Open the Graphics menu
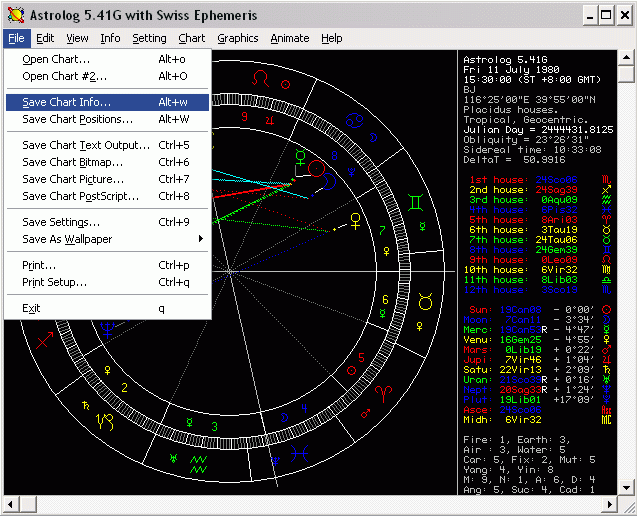The image size is (637, 516). 238,38
